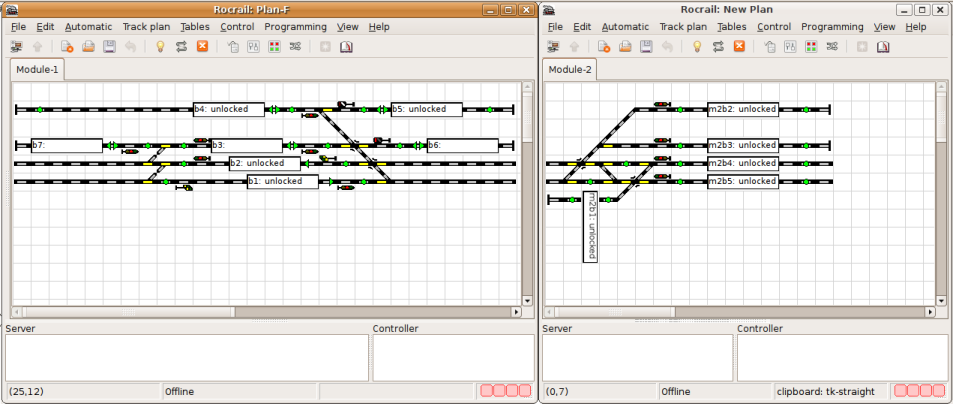
Task: Create new plan via Plan-F toolbar icon
Action: tap(67, 46)
